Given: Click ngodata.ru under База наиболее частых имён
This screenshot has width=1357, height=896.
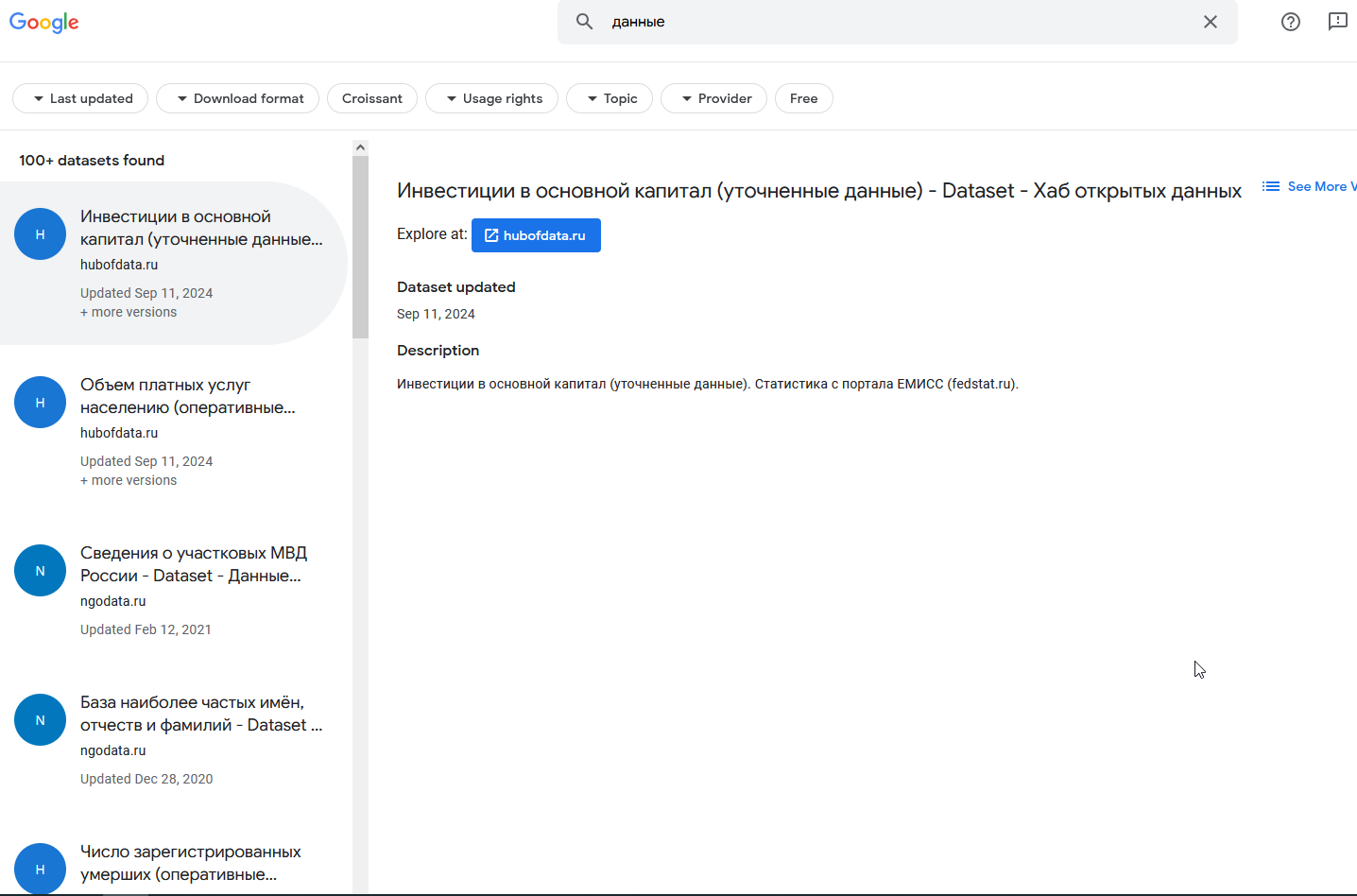Looking at the screenshot, I should (x=113, y=750).
